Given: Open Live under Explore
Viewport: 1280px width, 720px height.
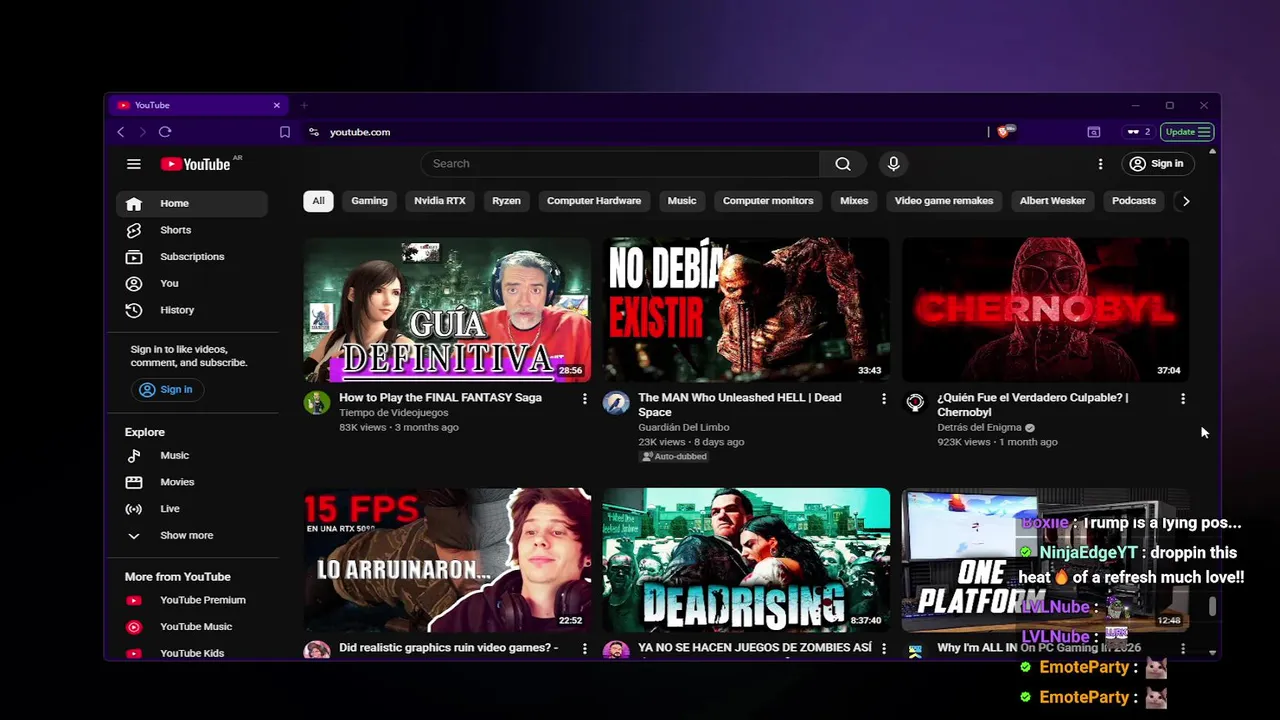Looking at the screenshot, I should [192, 509].
